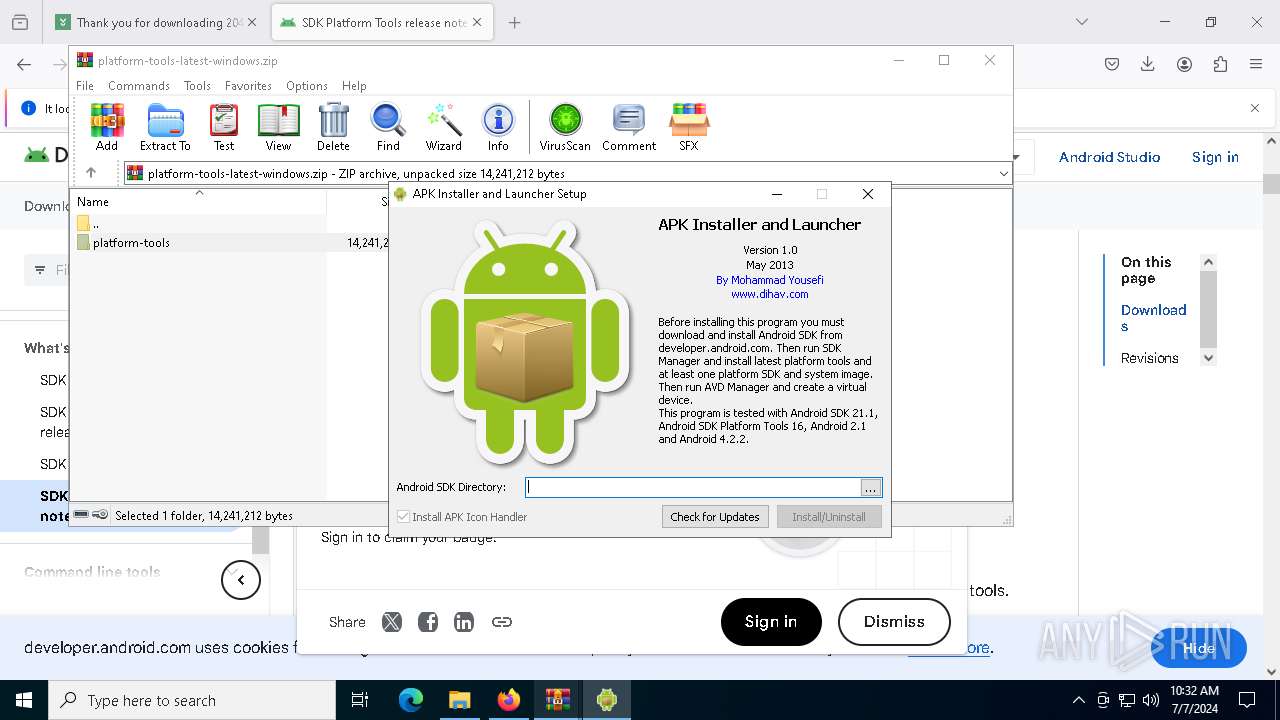Click the Add icon in WinRAR toolbar
Image resolution: width=1280 pixels, height=720 pixels.
click(107, 127)
